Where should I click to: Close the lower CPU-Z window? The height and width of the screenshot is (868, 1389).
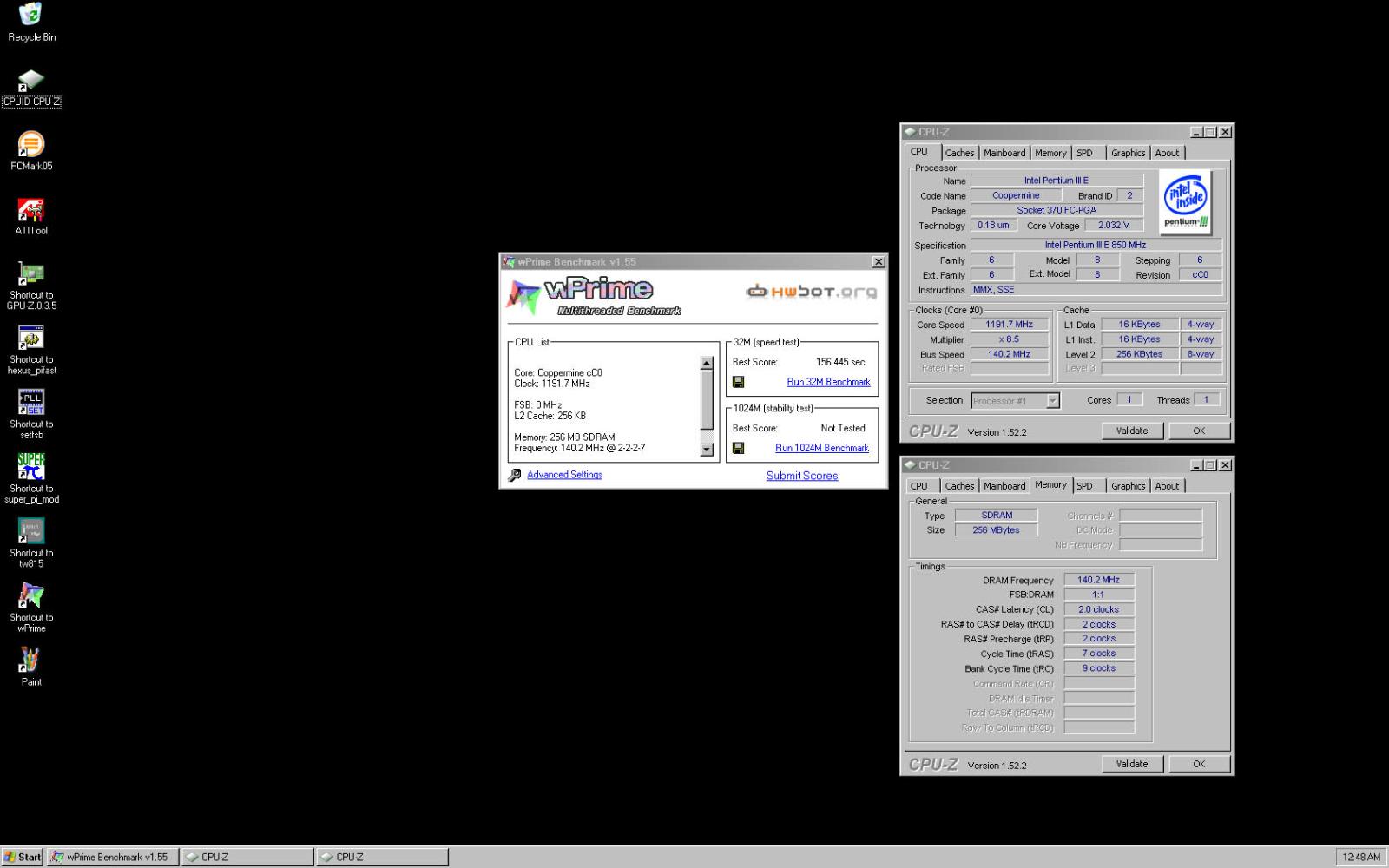(x=1225, y=465)
